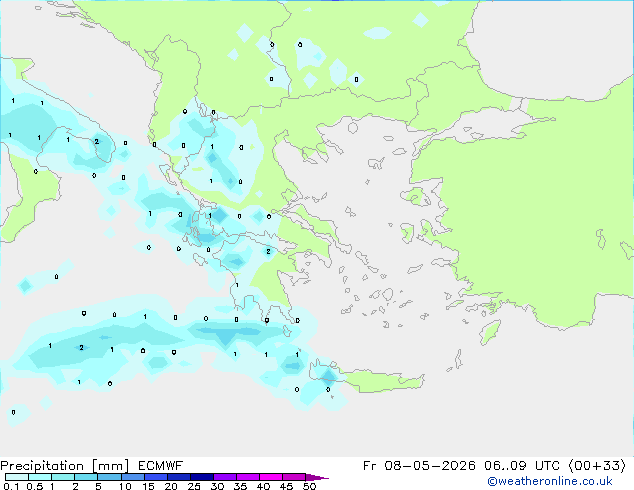Click the '30' legend scale label
This screenshot has width=634, height=490.
pos(217,486)
